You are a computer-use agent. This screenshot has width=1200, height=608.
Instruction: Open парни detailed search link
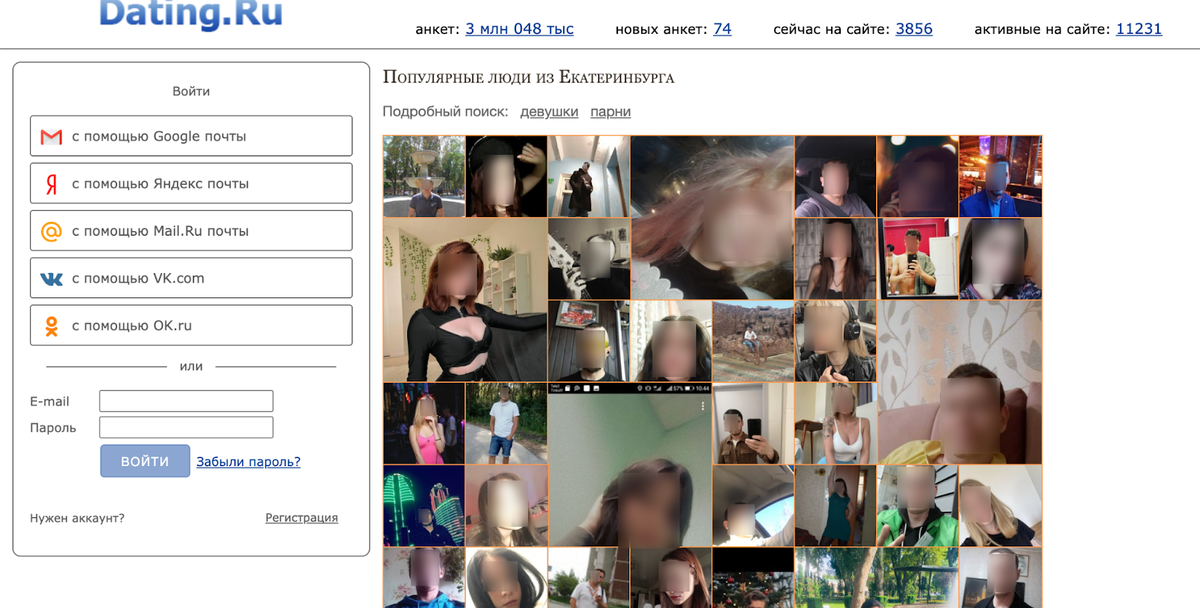pos(610,111)
